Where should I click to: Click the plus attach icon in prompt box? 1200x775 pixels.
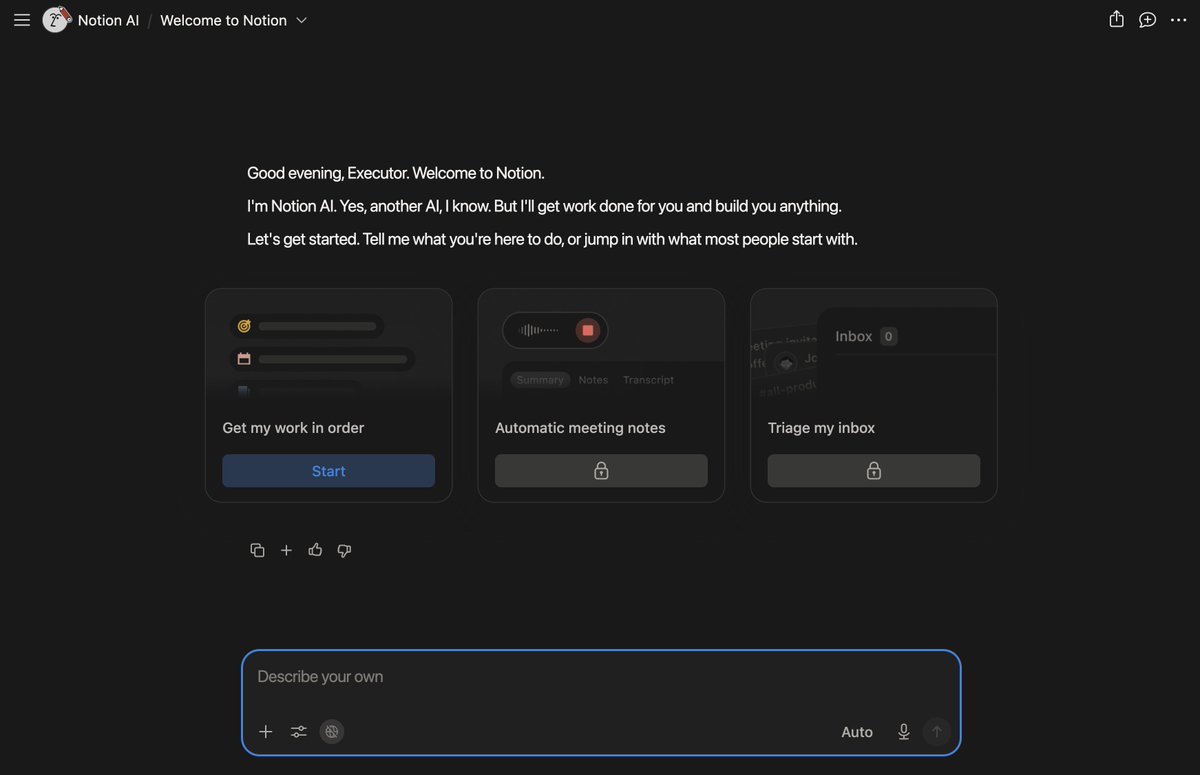(x=265, y=732)
